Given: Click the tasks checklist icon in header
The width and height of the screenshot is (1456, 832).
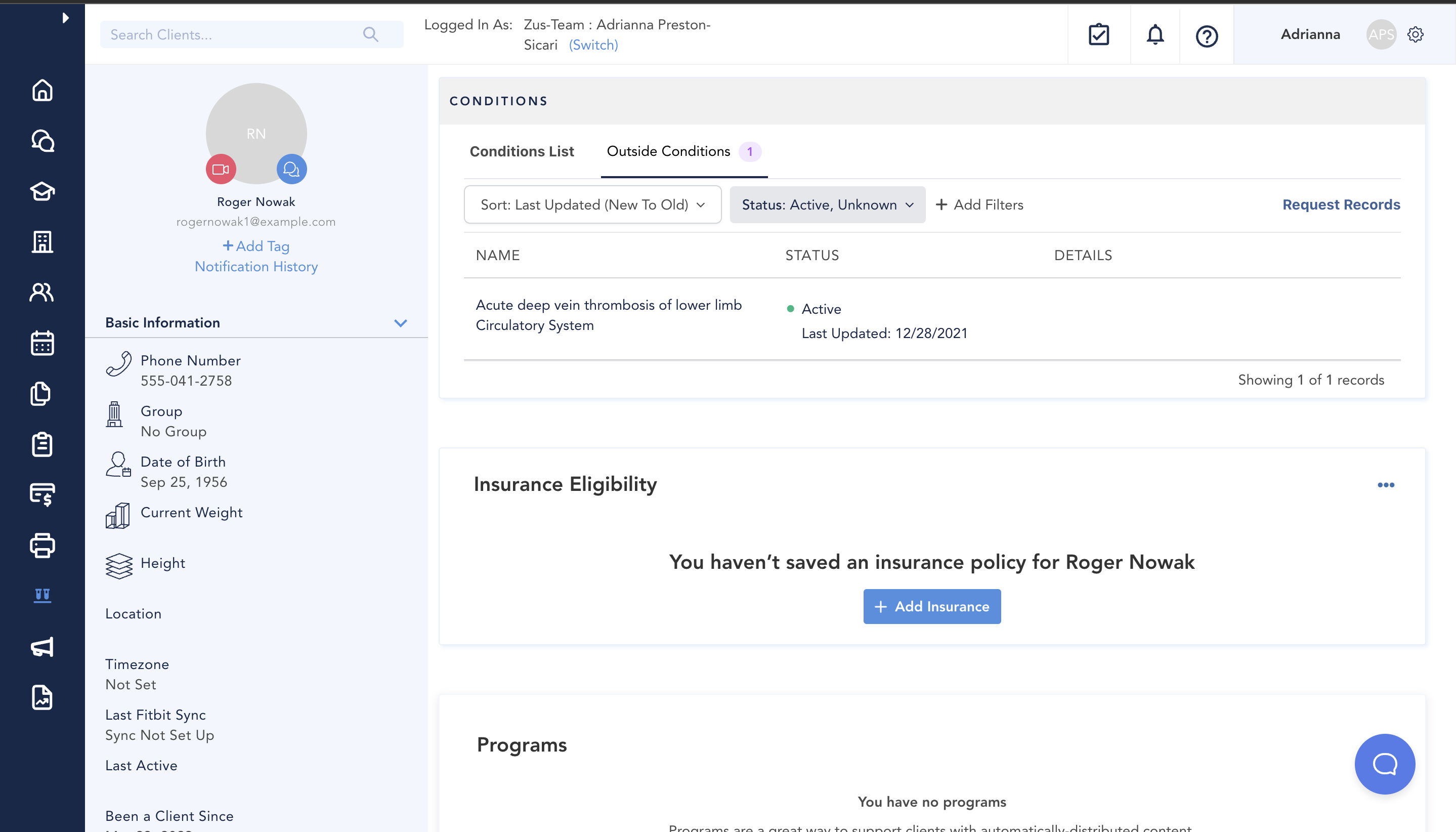Looking at the screenshot, I should click(x=1098, y=35).
